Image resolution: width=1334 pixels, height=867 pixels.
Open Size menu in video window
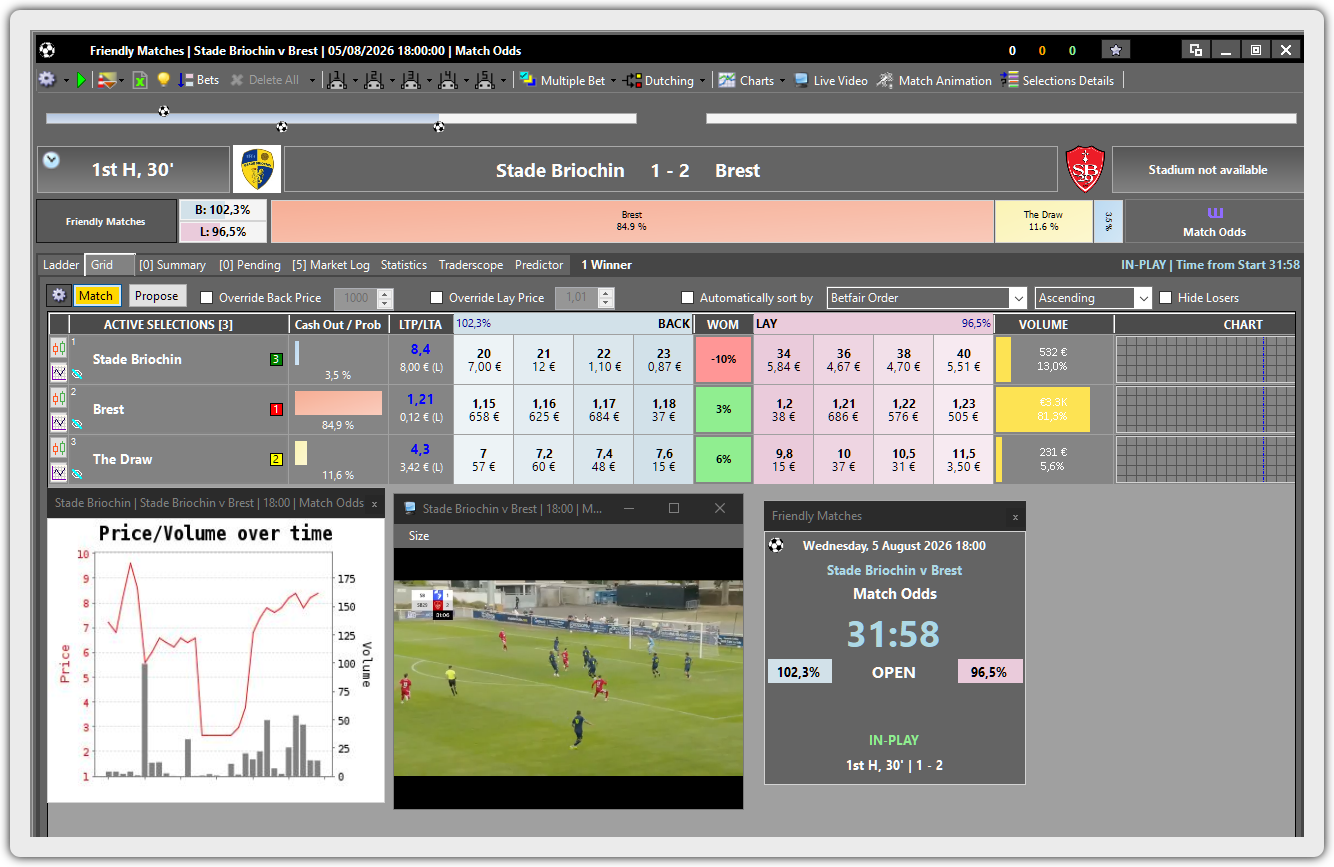point(419,536)
